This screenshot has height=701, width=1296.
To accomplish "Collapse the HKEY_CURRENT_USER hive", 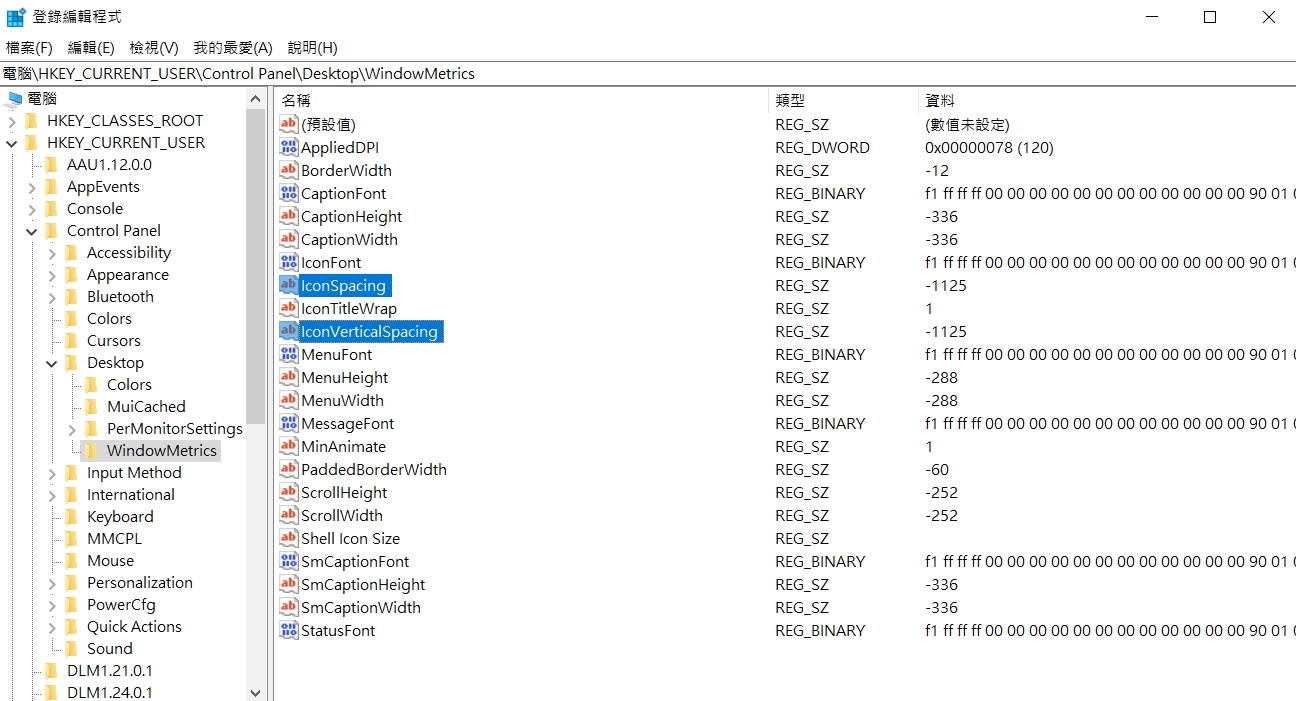I will [x=12, y=143].
